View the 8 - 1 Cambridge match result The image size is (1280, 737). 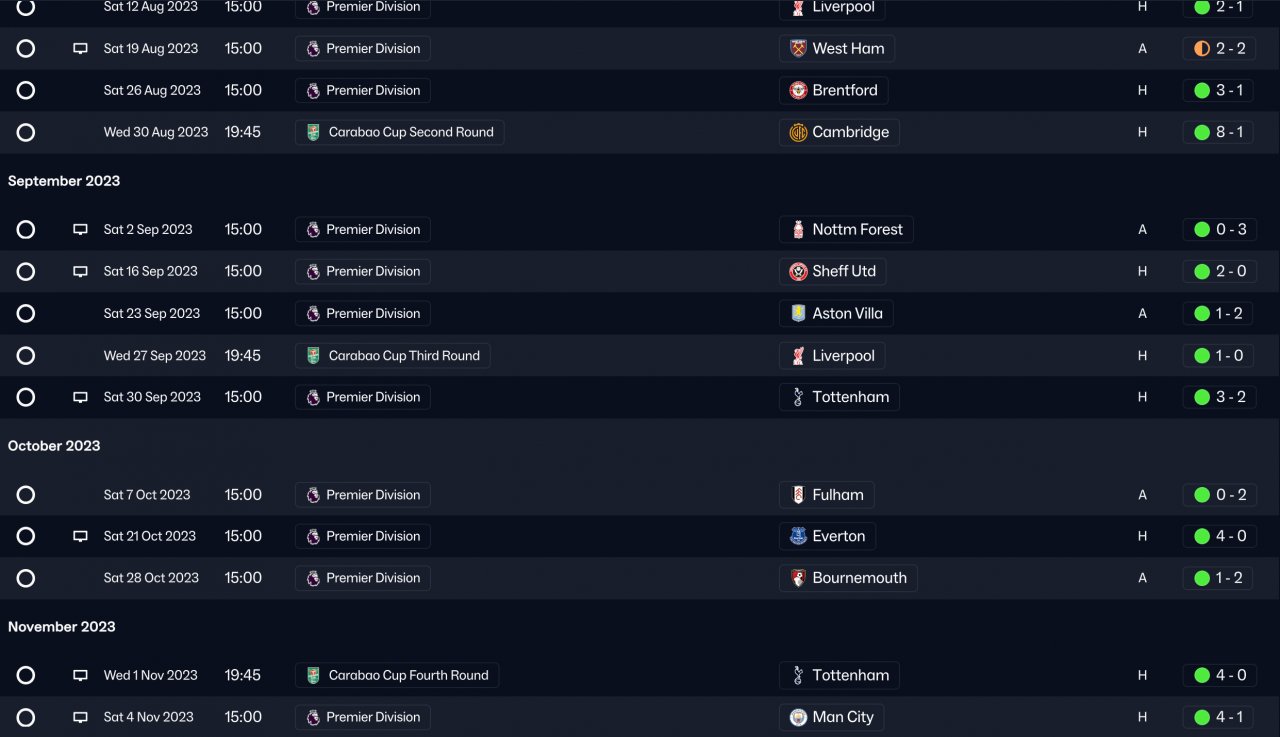(1218, 133)
